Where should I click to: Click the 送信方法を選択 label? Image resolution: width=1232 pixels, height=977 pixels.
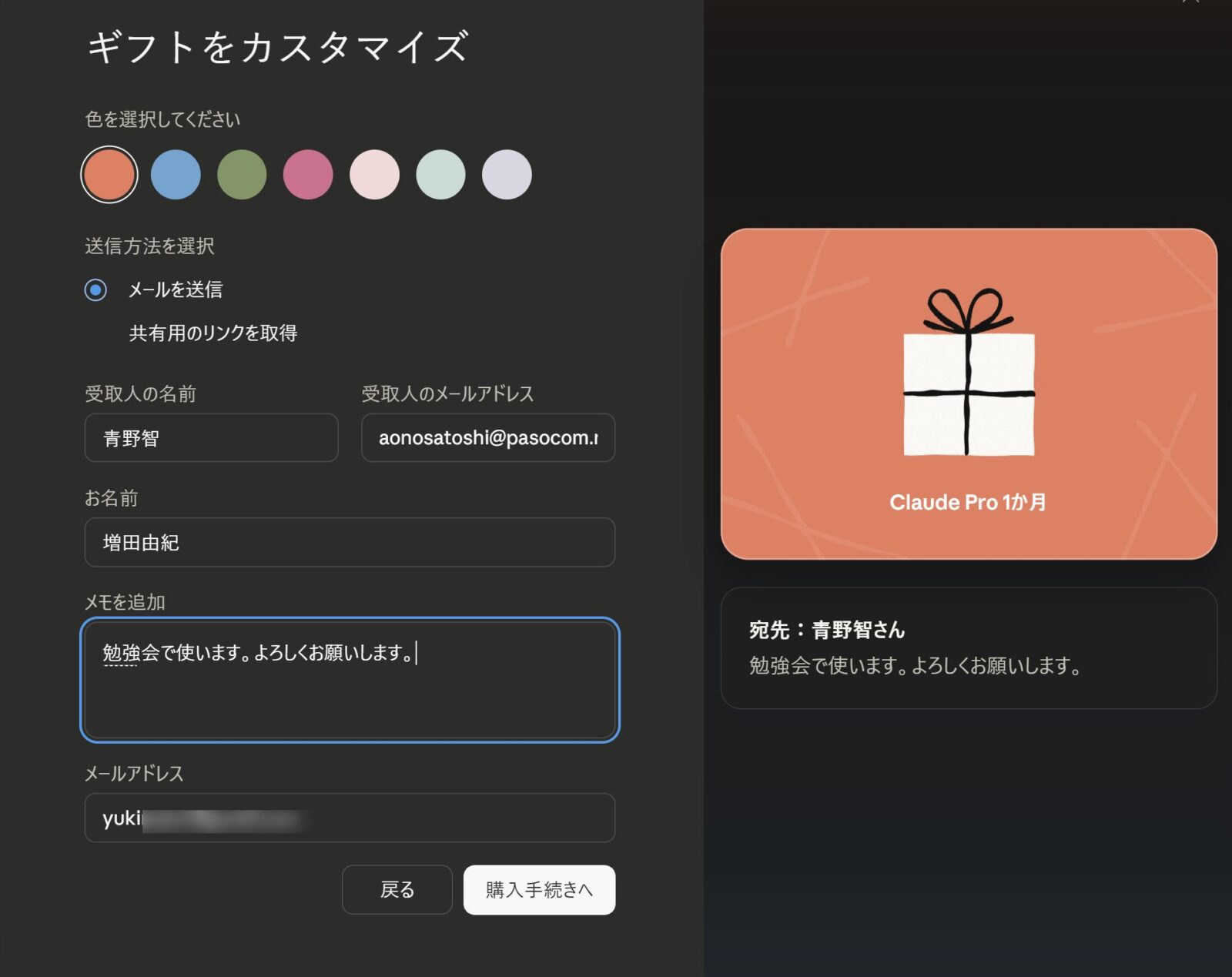pyautogui.click(x=149, y=246)
